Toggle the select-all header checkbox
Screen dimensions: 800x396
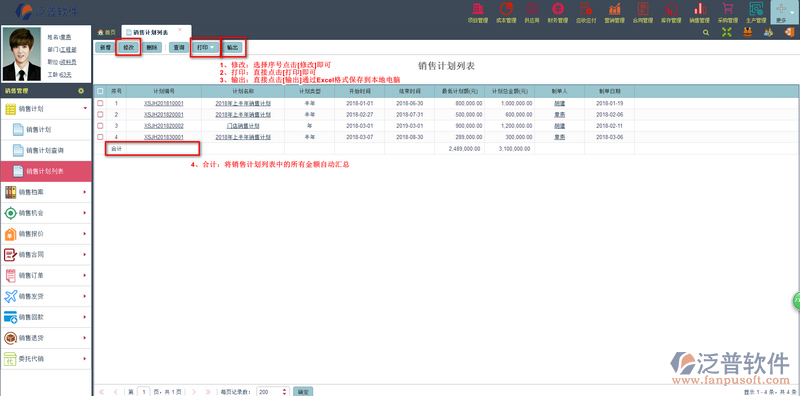[100, 91]
